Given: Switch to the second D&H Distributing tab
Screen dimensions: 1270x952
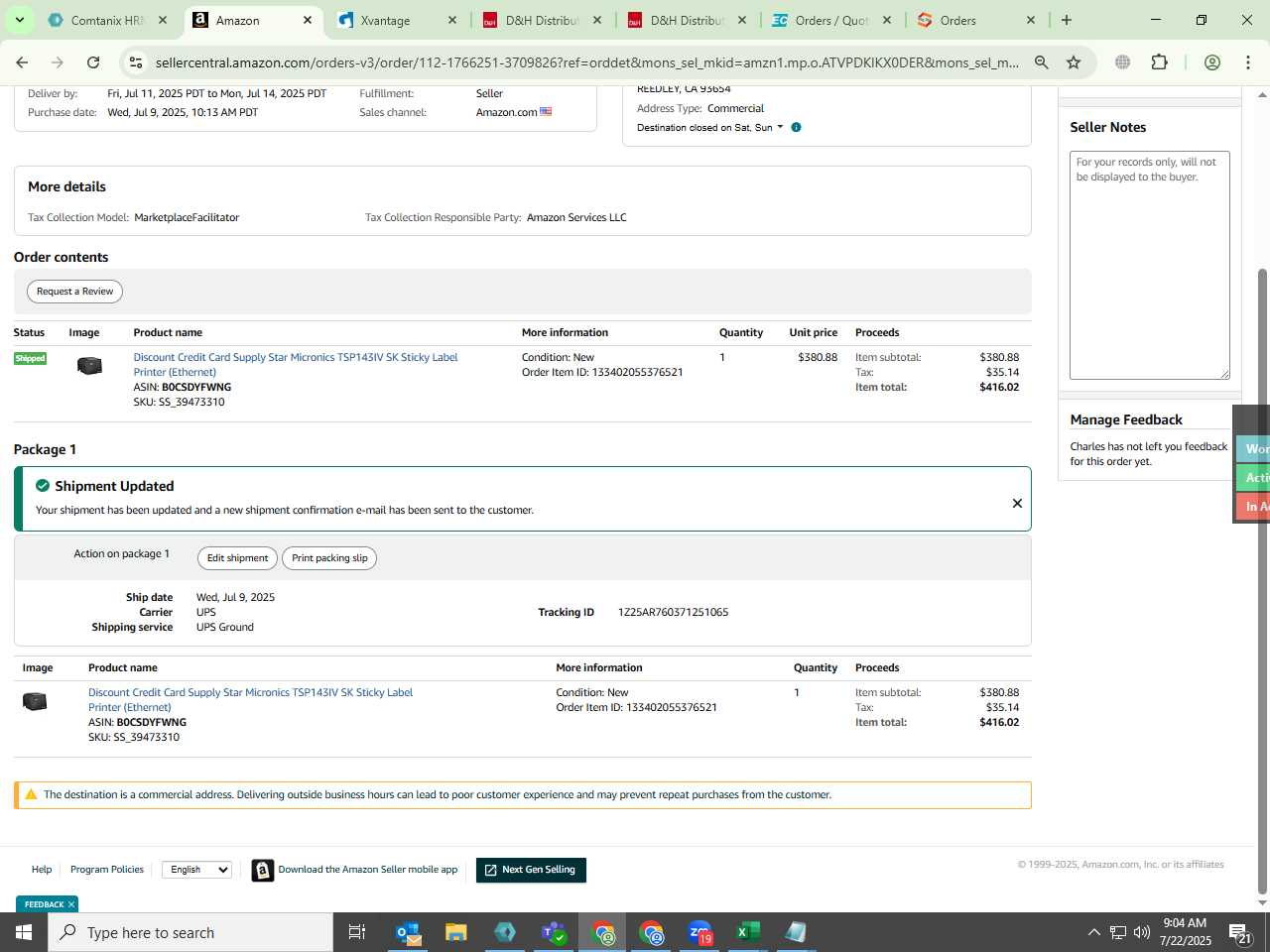Looking at the screenshot, I should point(687,20).
